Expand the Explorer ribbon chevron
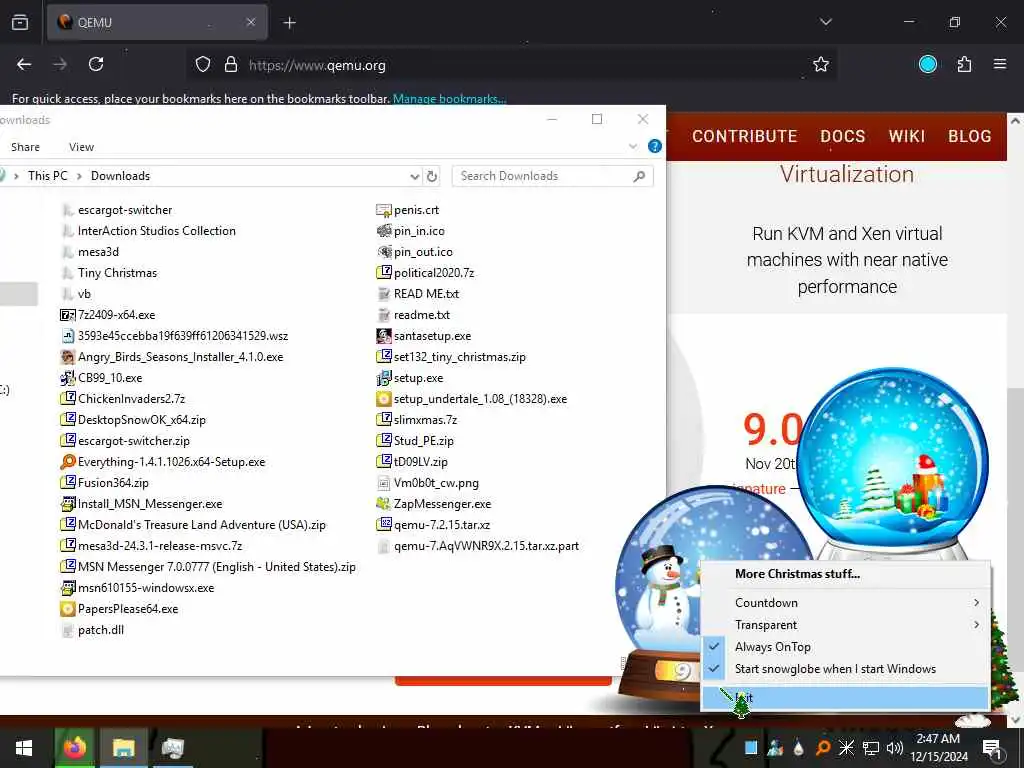The width and height of the screenshot is (1024, 768). point(632,146)
